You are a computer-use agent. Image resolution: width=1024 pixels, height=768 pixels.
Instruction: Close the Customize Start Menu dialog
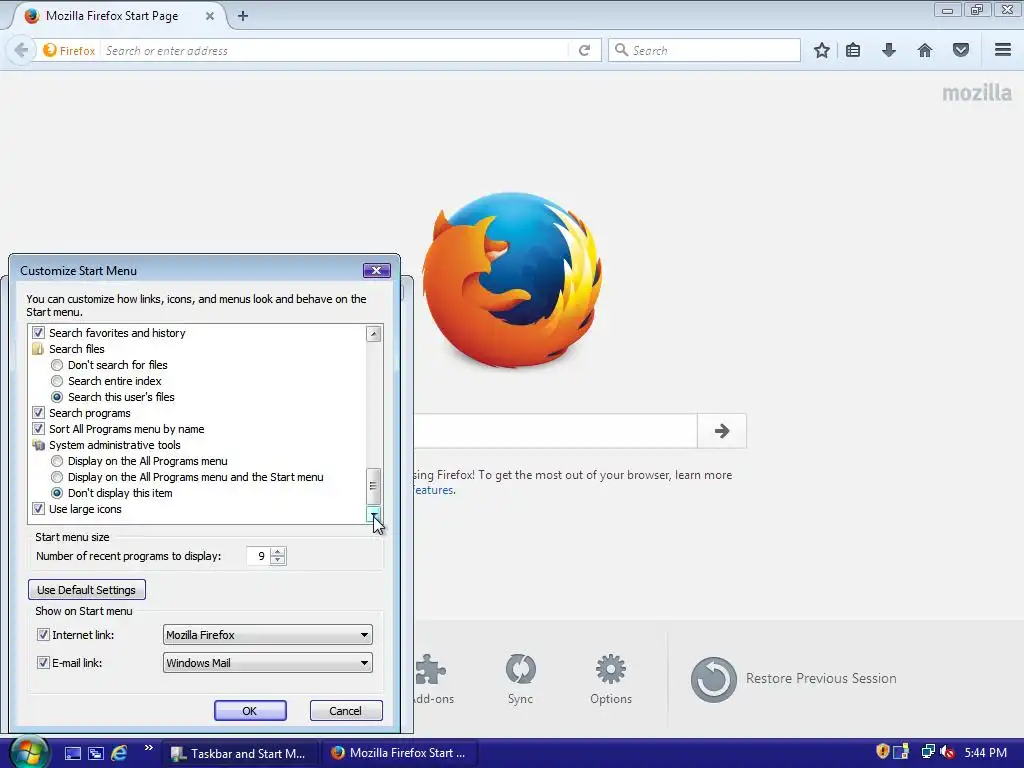point(377,270)
